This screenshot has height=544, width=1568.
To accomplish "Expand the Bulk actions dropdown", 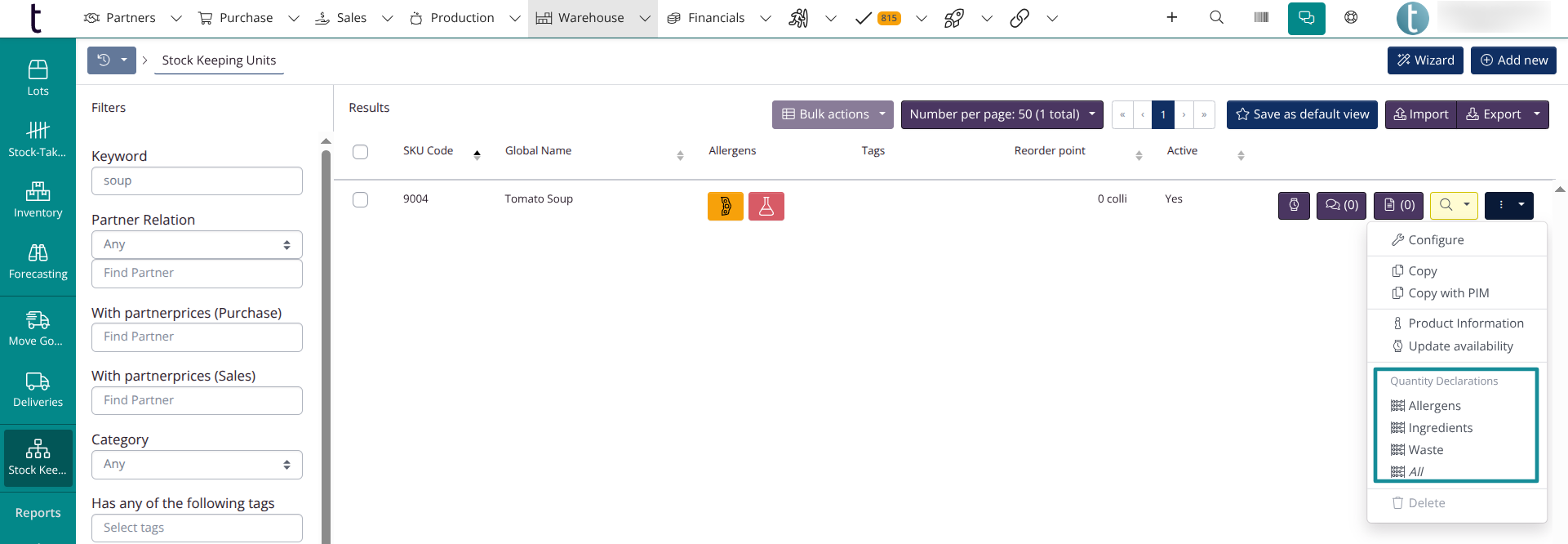I will coord(833,114).
